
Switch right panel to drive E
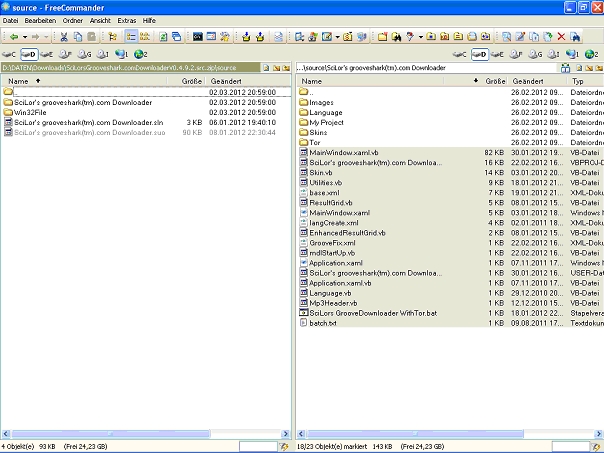pos(497,54)
